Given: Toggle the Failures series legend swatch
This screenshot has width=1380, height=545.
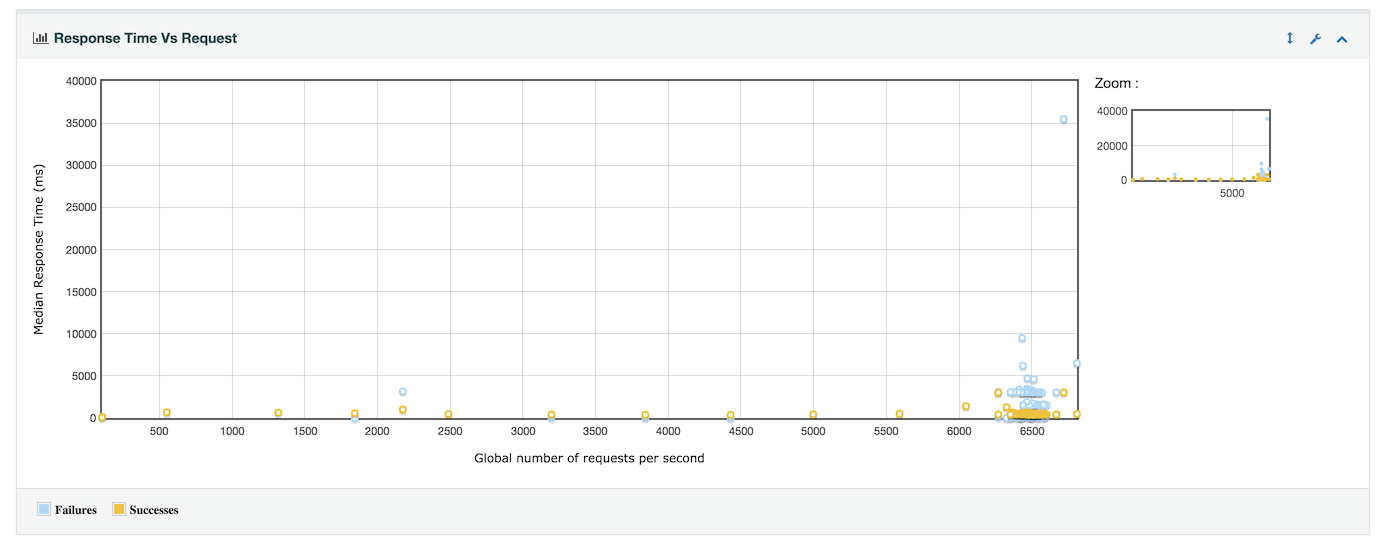Looking at the screenshot, I should pos(44,510).
